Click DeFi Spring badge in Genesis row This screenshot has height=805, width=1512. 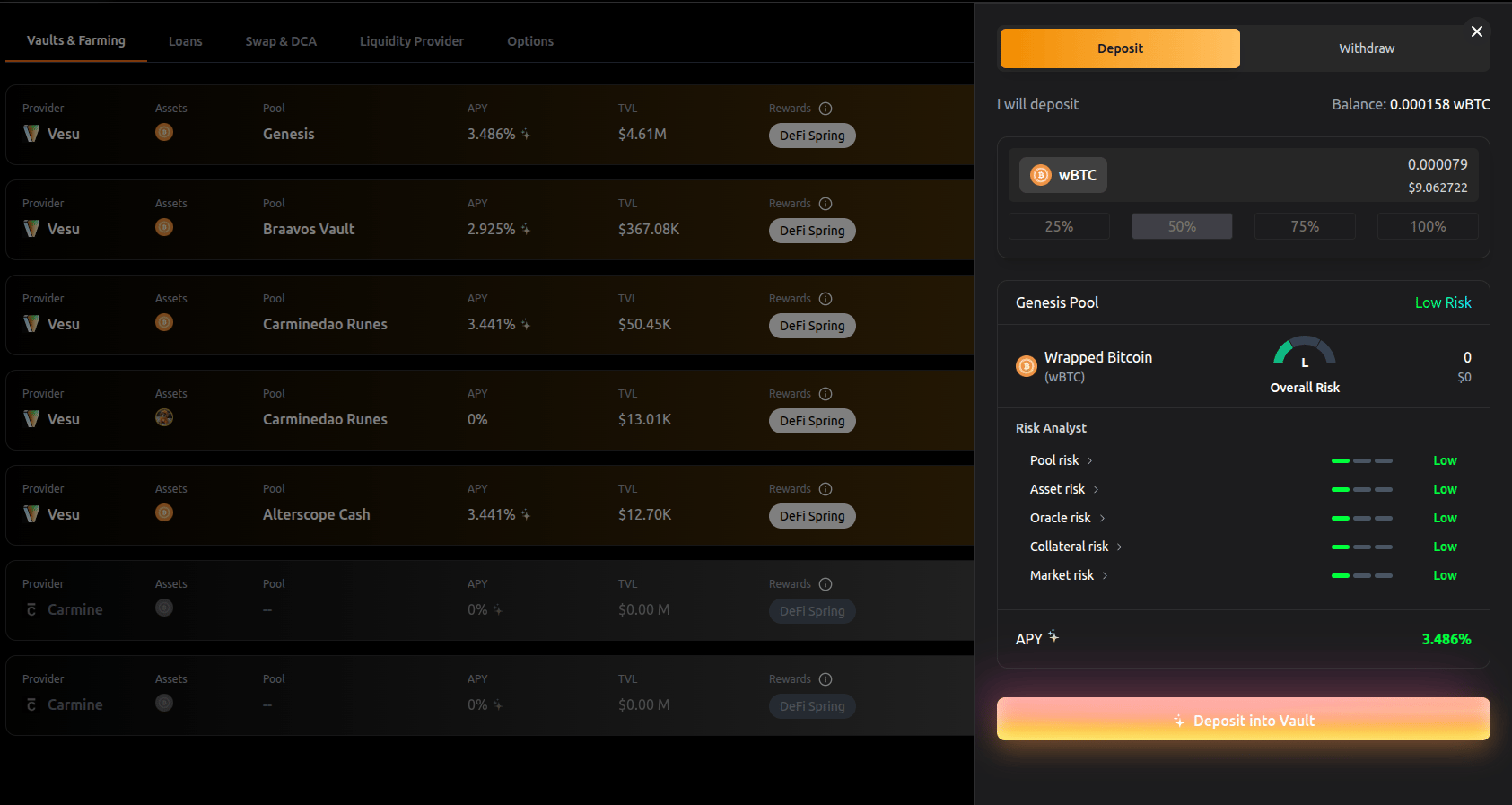(812, 136)
